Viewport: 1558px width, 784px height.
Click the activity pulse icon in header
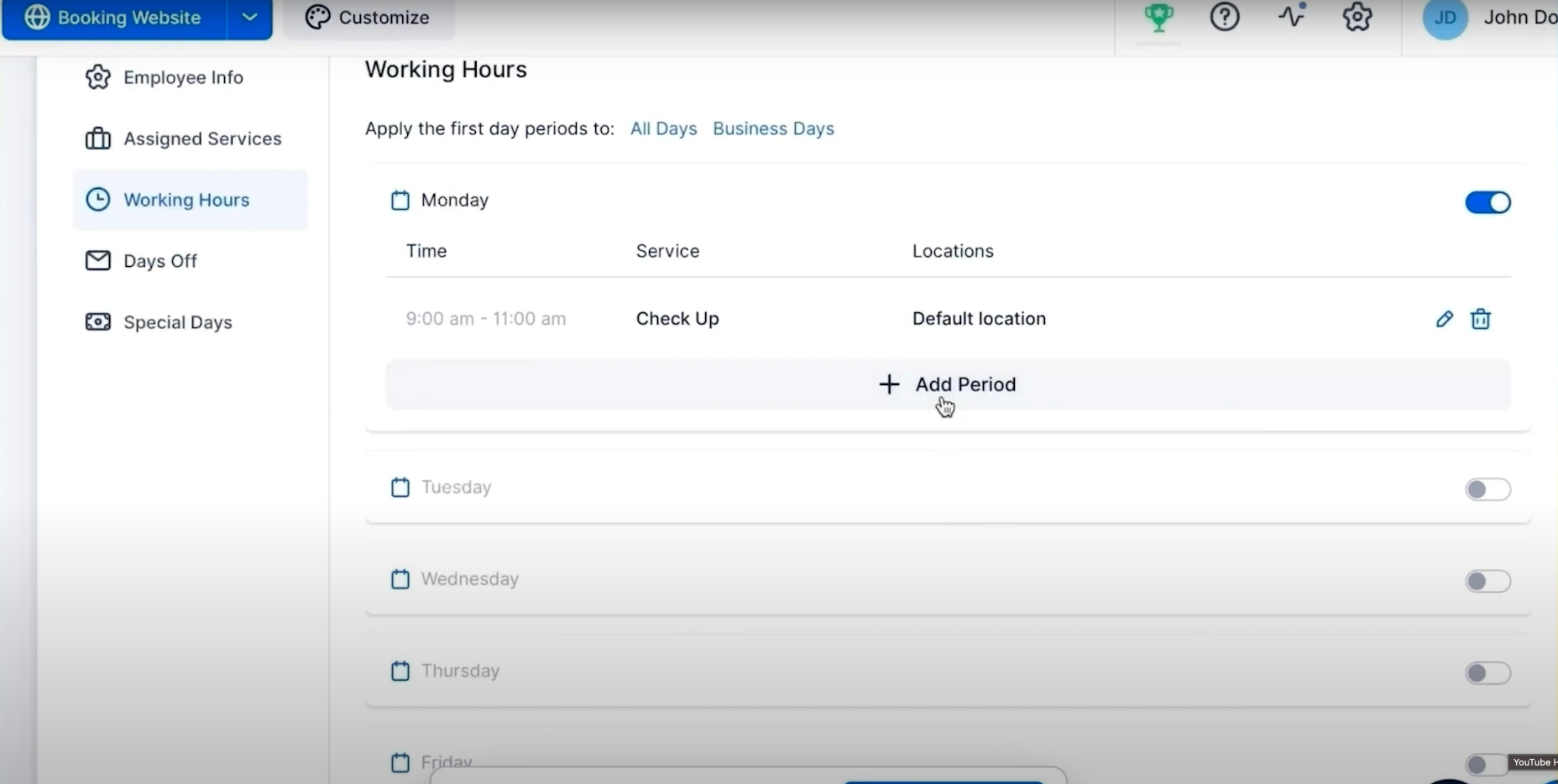[x=1290, y=15]
